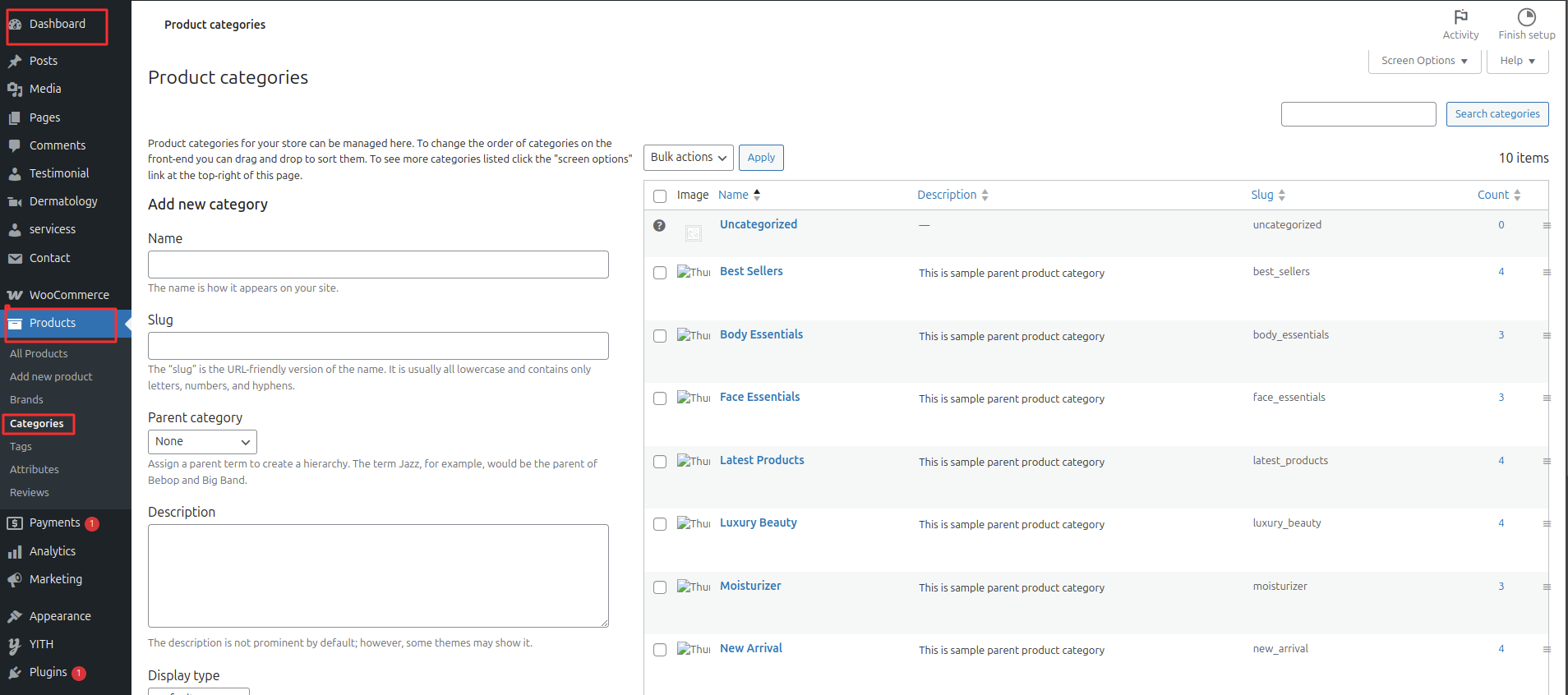Viewport: 1568px width, 695px height.
Task: Open Tags under the Products menu
Action: tap(21, 447)
